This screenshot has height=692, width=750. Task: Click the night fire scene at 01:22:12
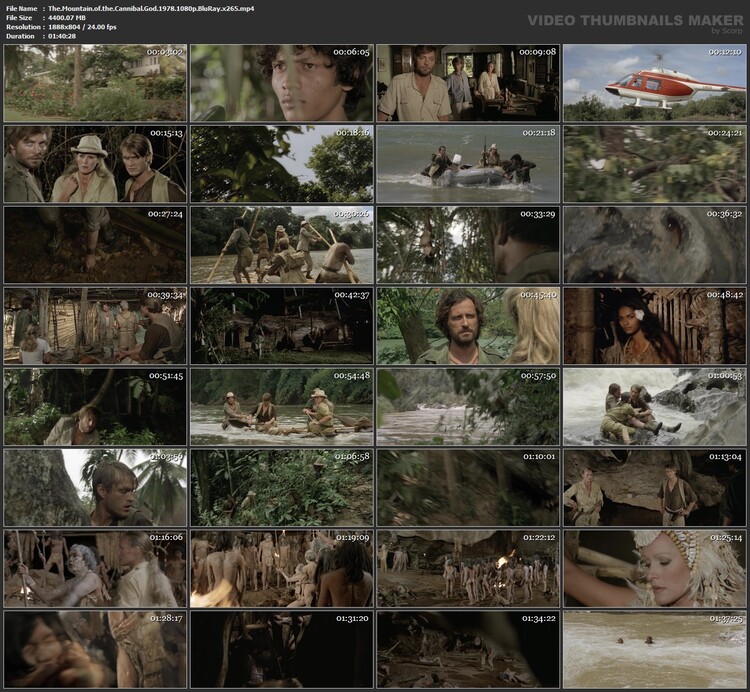[467, 568]
